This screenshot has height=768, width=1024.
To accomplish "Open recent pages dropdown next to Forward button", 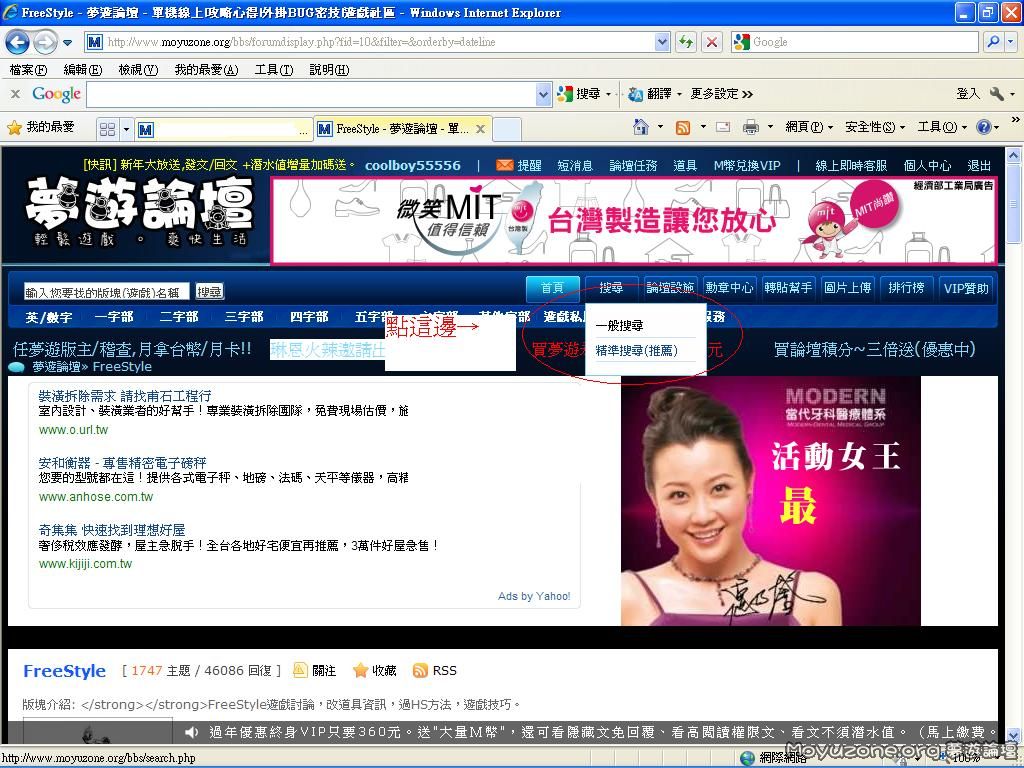I will (x=68, y=43).
